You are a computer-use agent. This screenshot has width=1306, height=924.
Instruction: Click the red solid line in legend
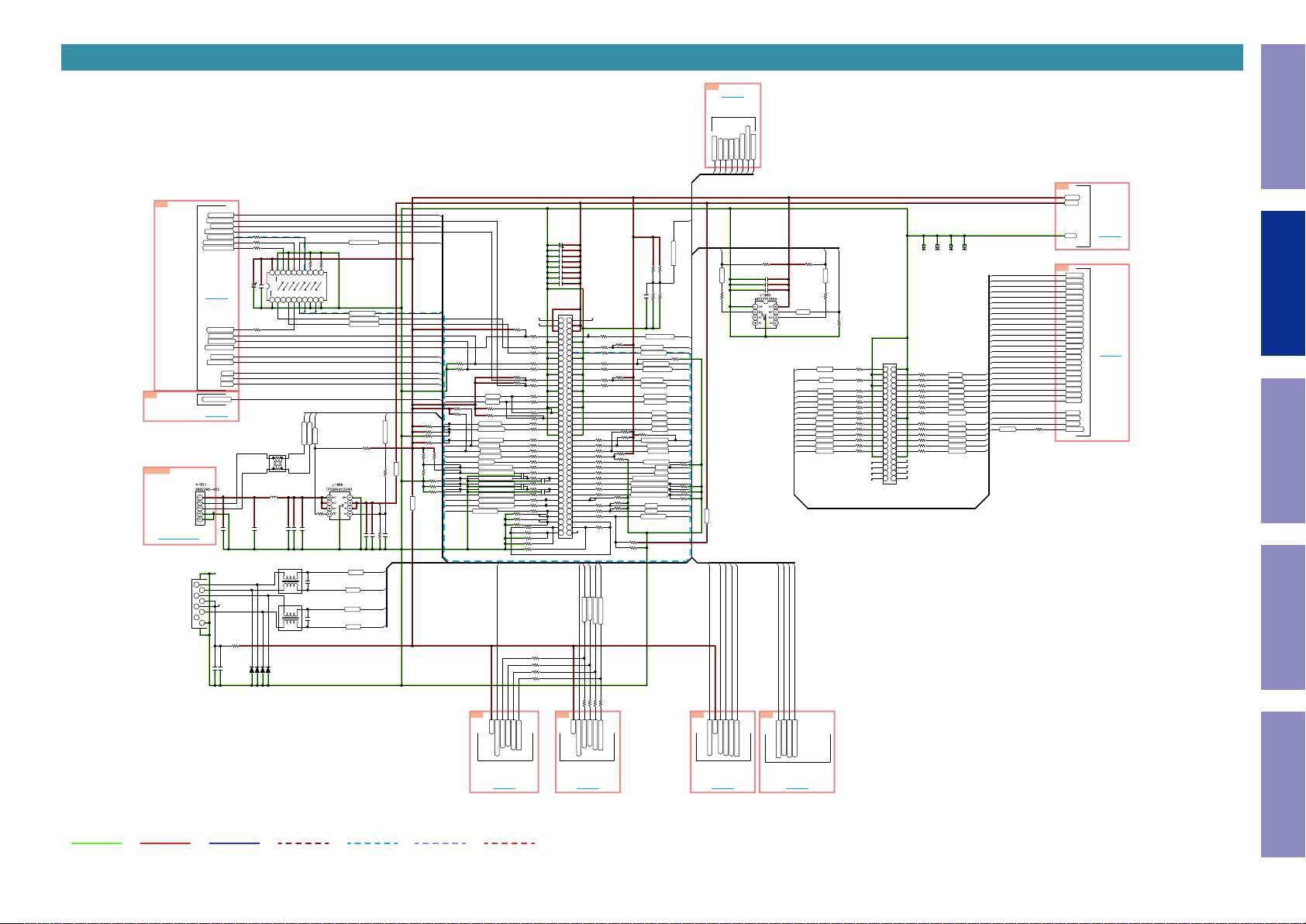(x=165, y=843)
